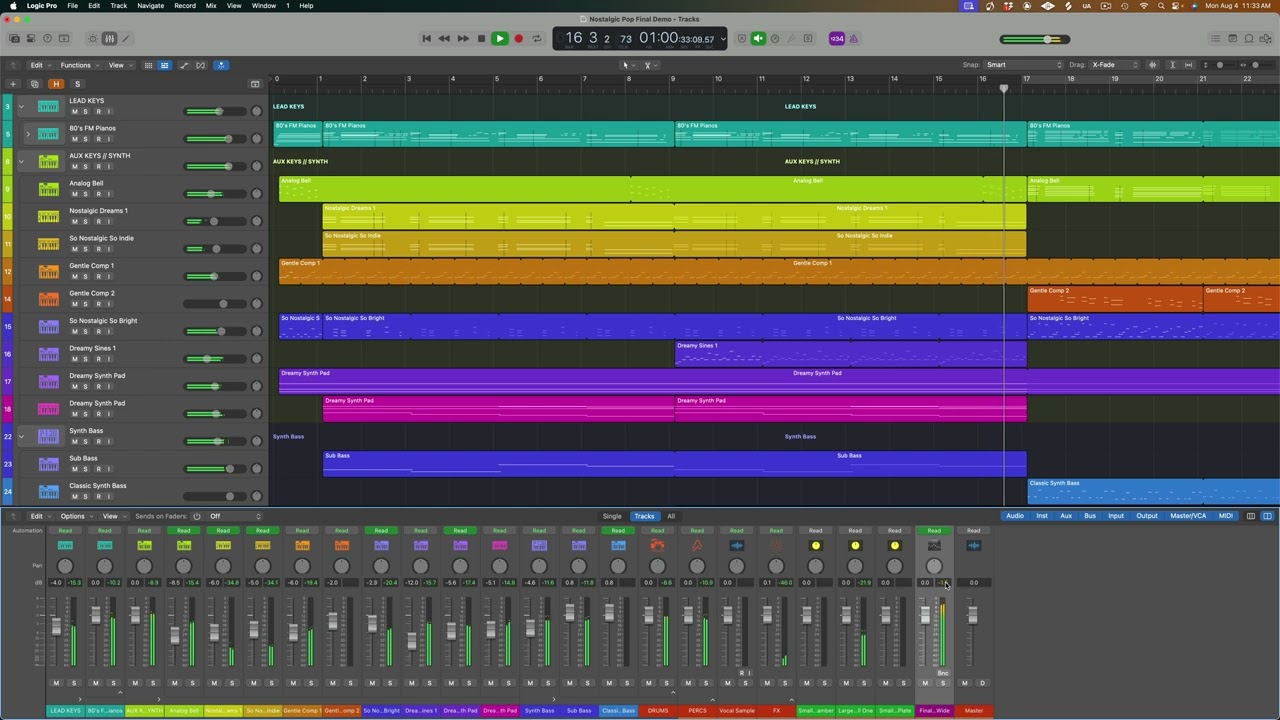Open the Editors pencil button
The image size is (1280, 720).
click(126, 39)
